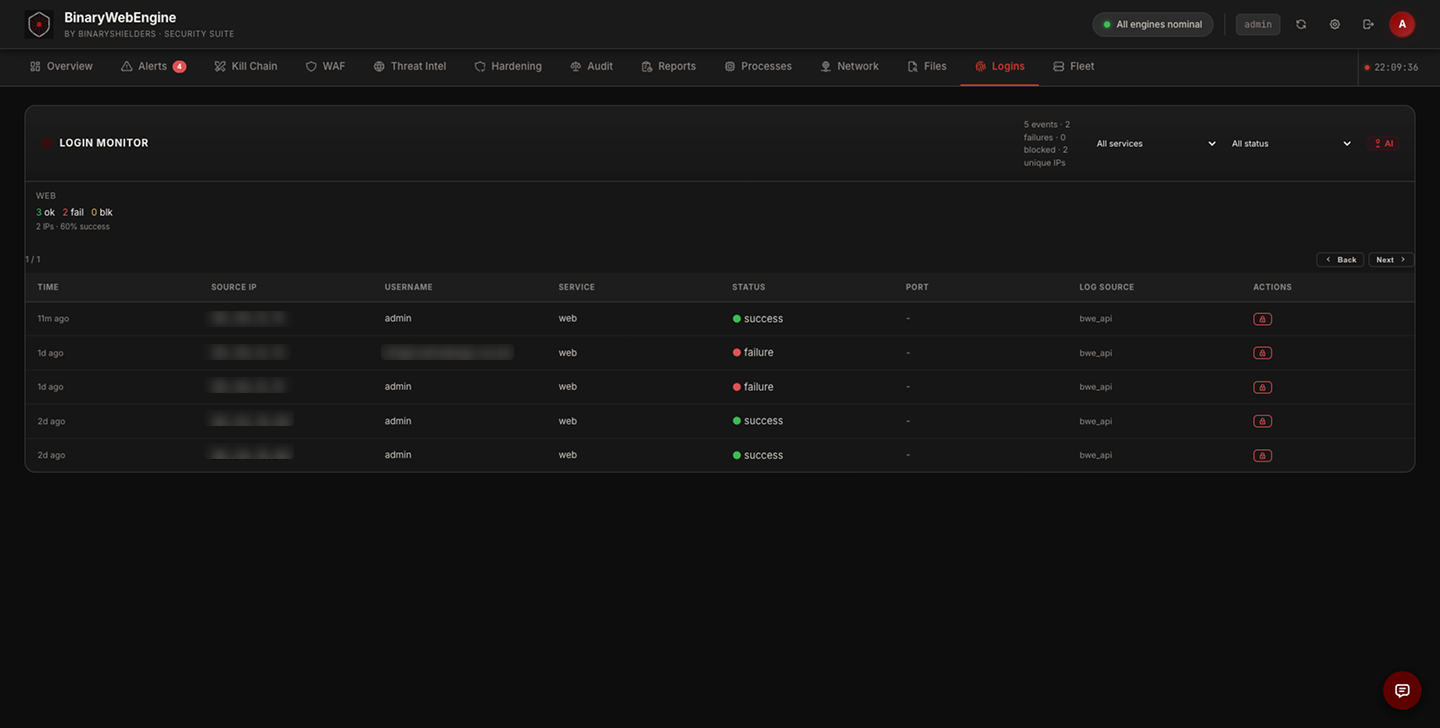Click the '5 events' summary stats text
This screenshot has height=728, width=1440.
[x=1047, y=144]
